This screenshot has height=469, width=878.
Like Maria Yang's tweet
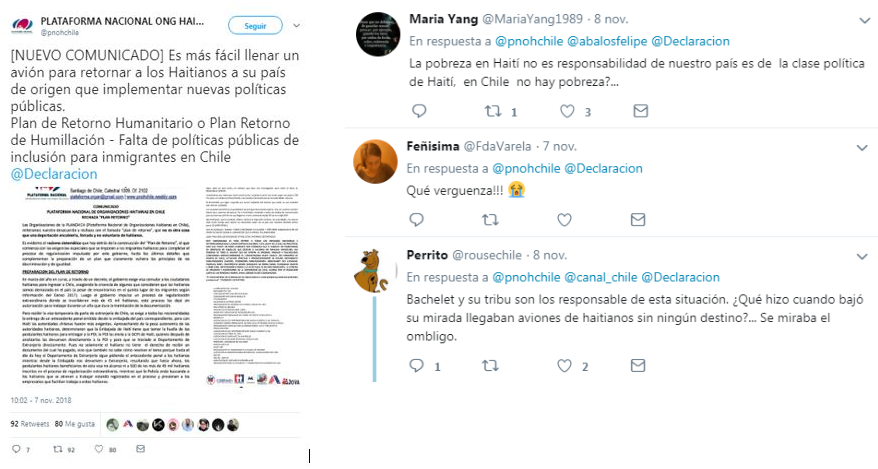click(x=567, y=111)
